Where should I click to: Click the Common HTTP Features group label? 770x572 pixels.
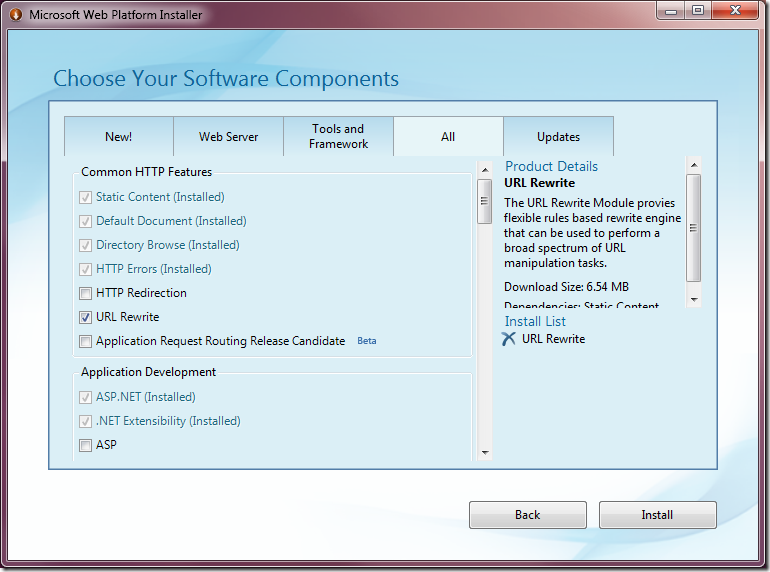(146, 172)
